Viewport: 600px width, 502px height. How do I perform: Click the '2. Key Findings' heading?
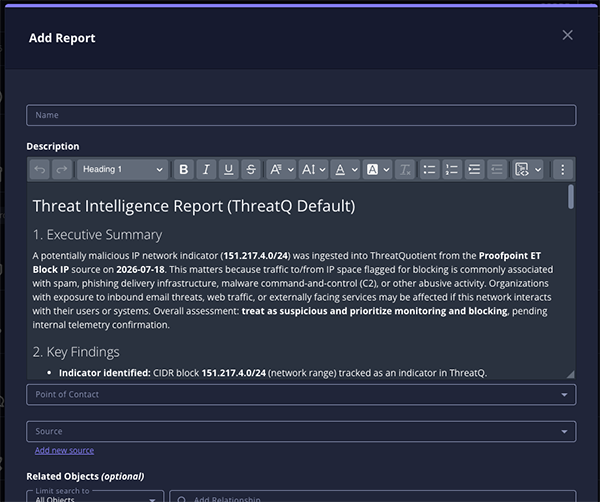76,352
